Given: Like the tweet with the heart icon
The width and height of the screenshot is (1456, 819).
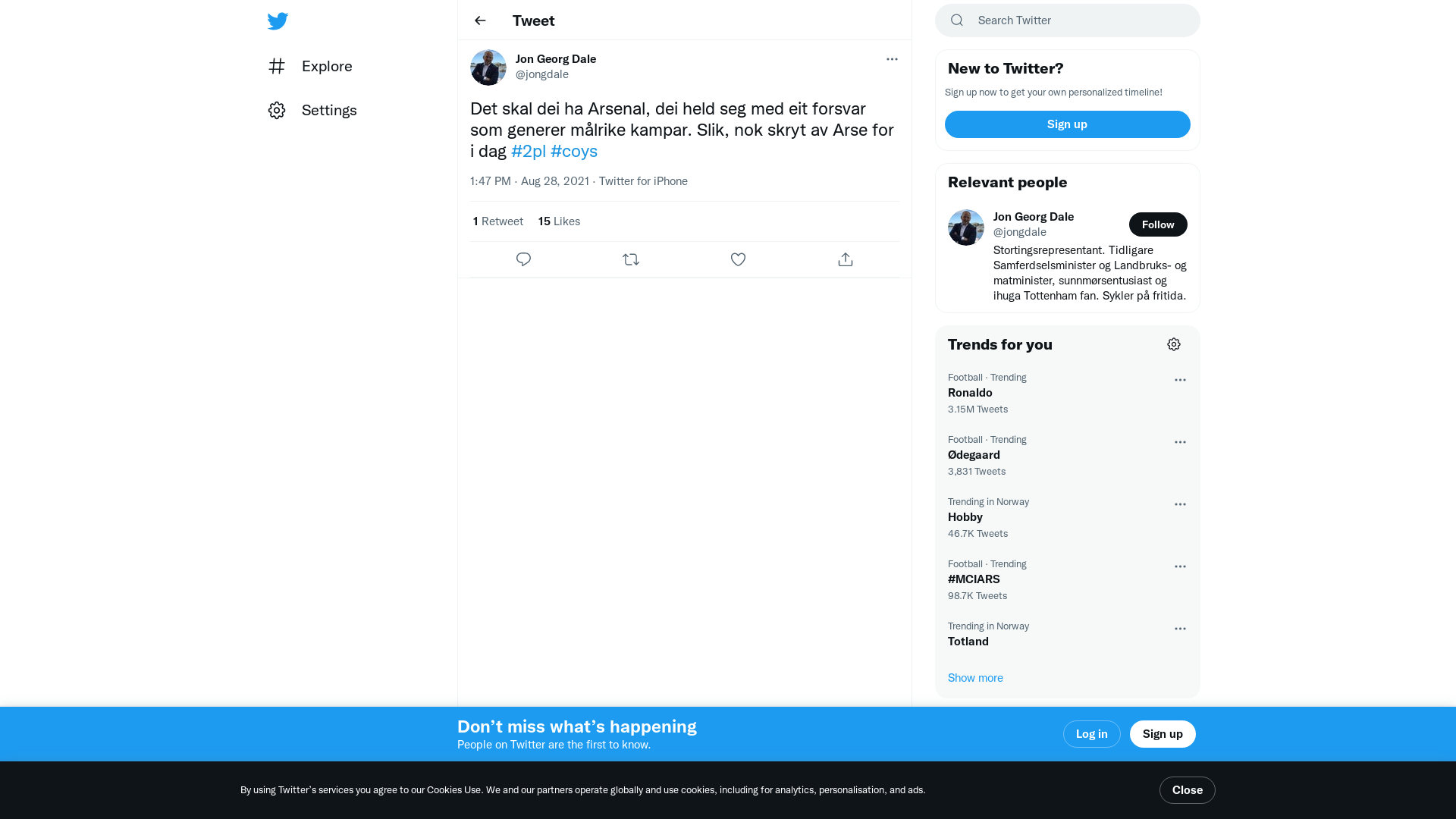Looking at the screenshot, I should point(738,259).
